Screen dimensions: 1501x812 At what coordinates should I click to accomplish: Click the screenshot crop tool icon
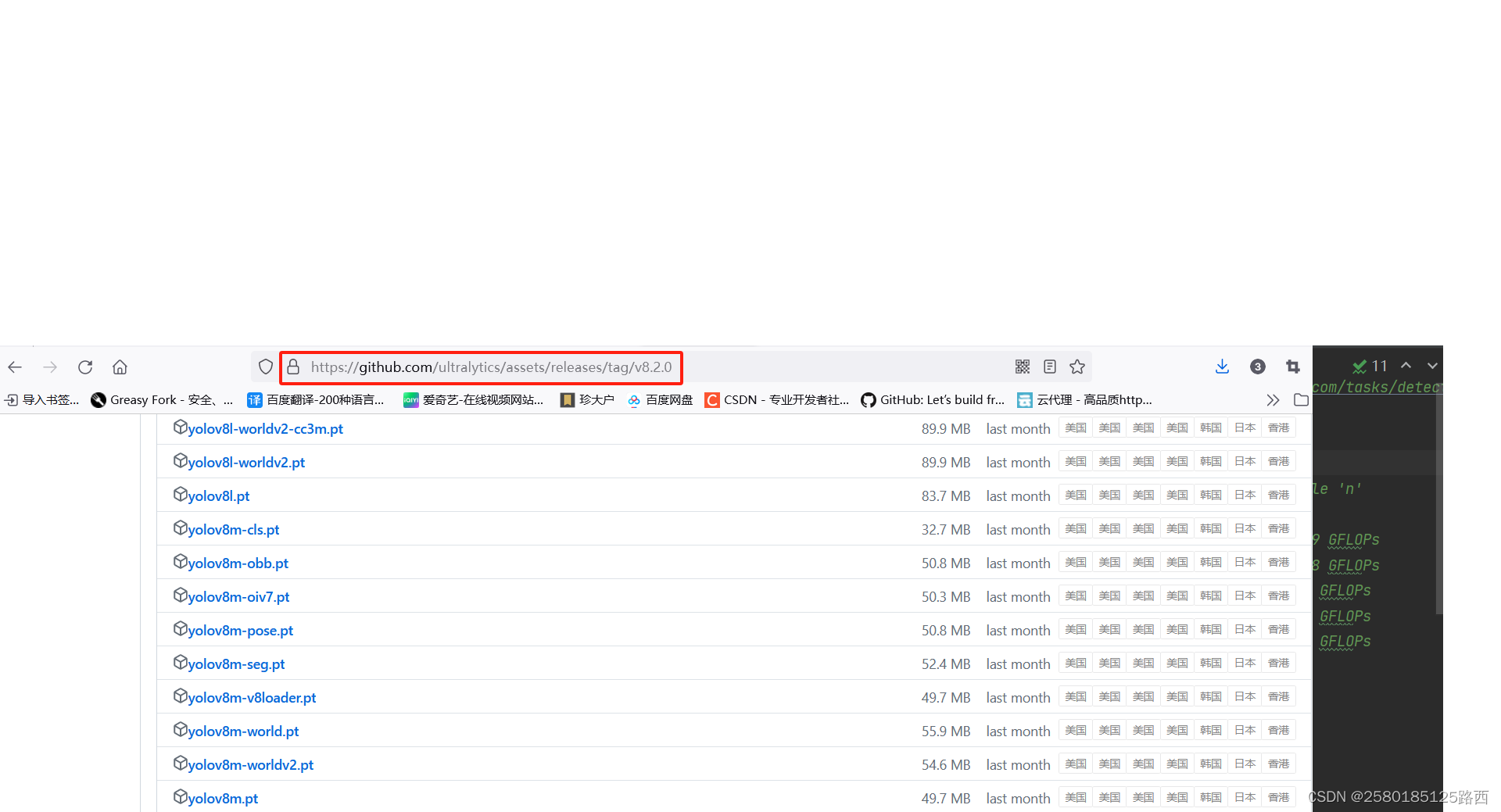coord(1293,367)
